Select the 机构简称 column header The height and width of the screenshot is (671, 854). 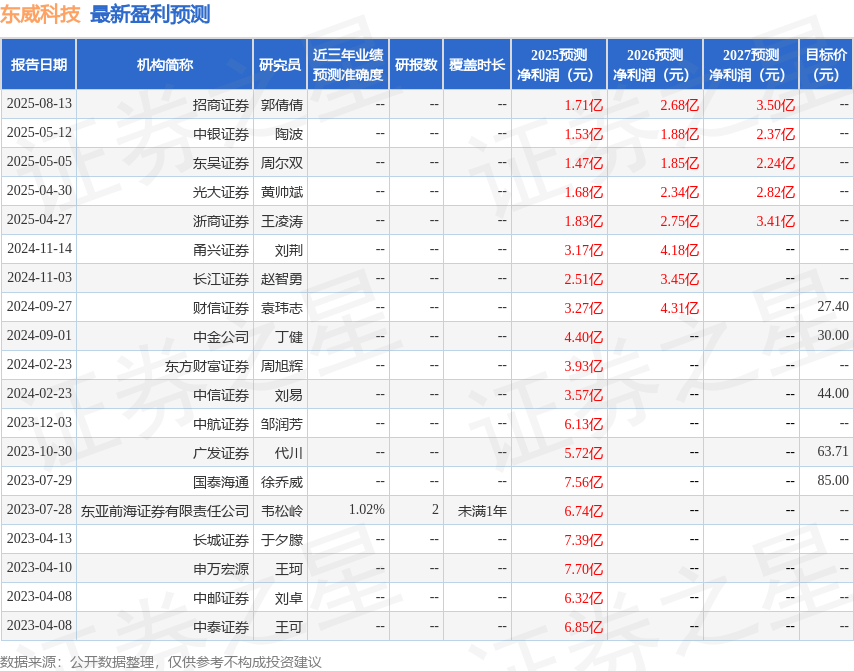click(x=164, y=64)
